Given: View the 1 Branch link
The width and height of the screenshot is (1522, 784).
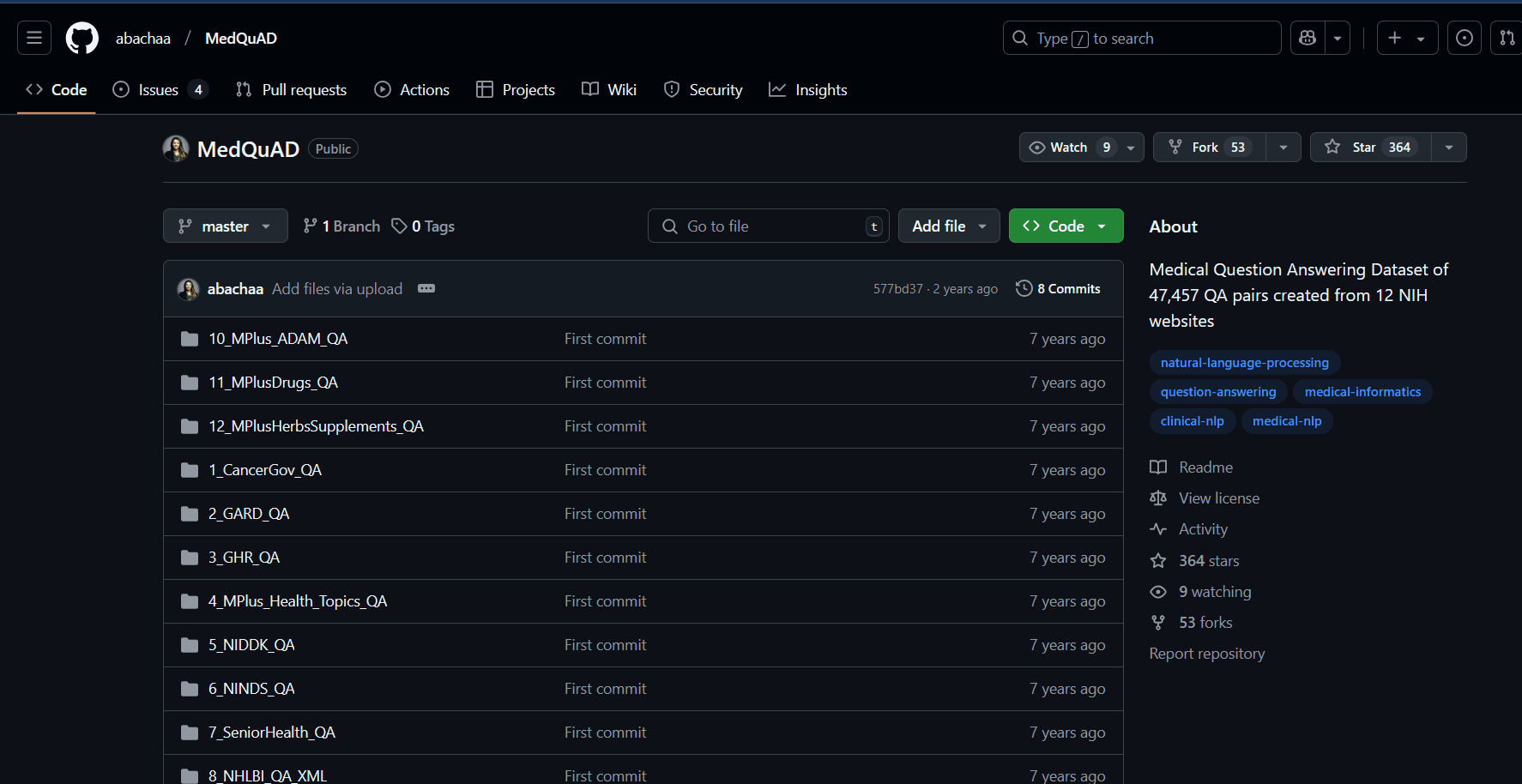Looking at the screenshot, I should 341,226.
